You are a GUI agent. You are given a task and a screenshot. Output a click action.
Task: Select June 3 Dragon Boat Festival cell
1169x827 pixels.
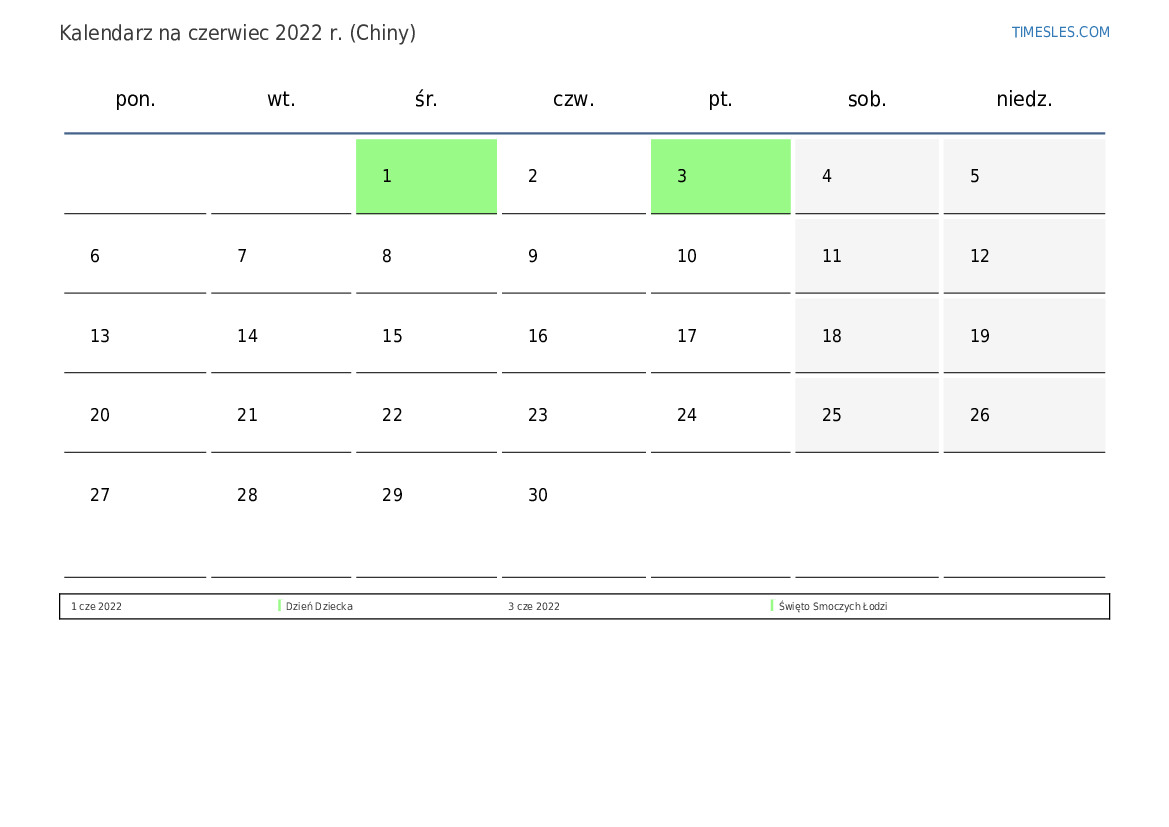point(720,176)
